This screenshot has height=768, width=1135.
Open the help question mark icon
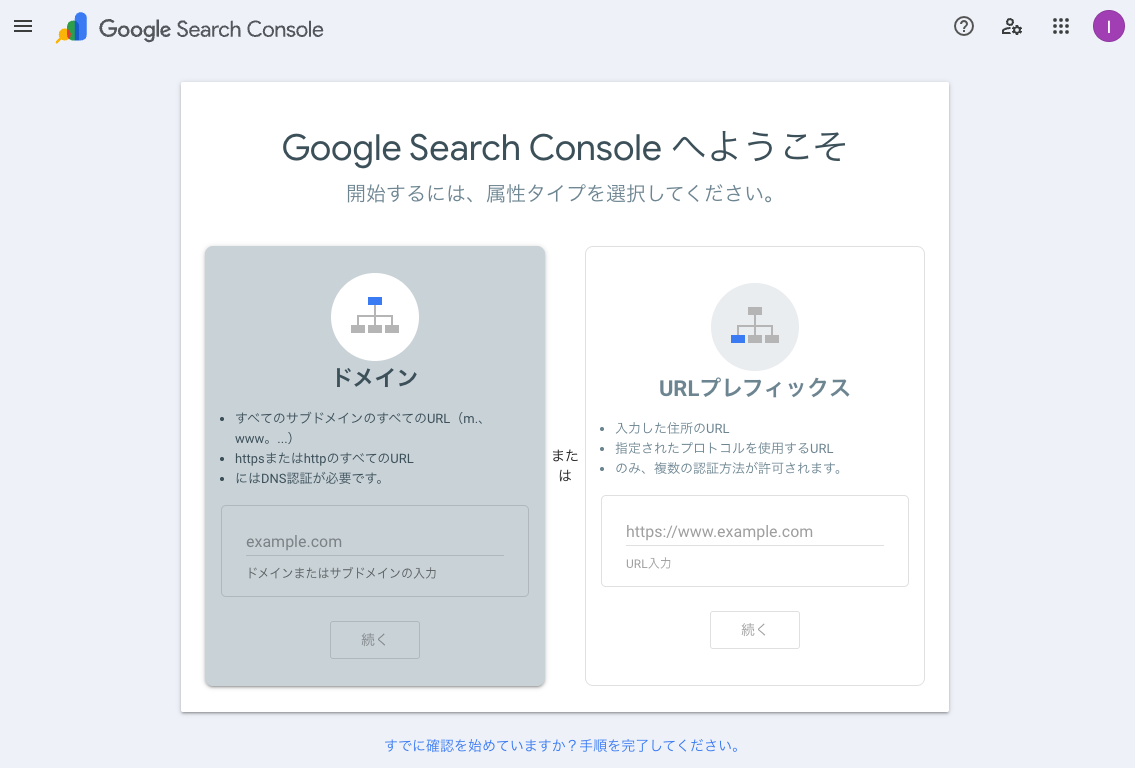pos(963,27)
